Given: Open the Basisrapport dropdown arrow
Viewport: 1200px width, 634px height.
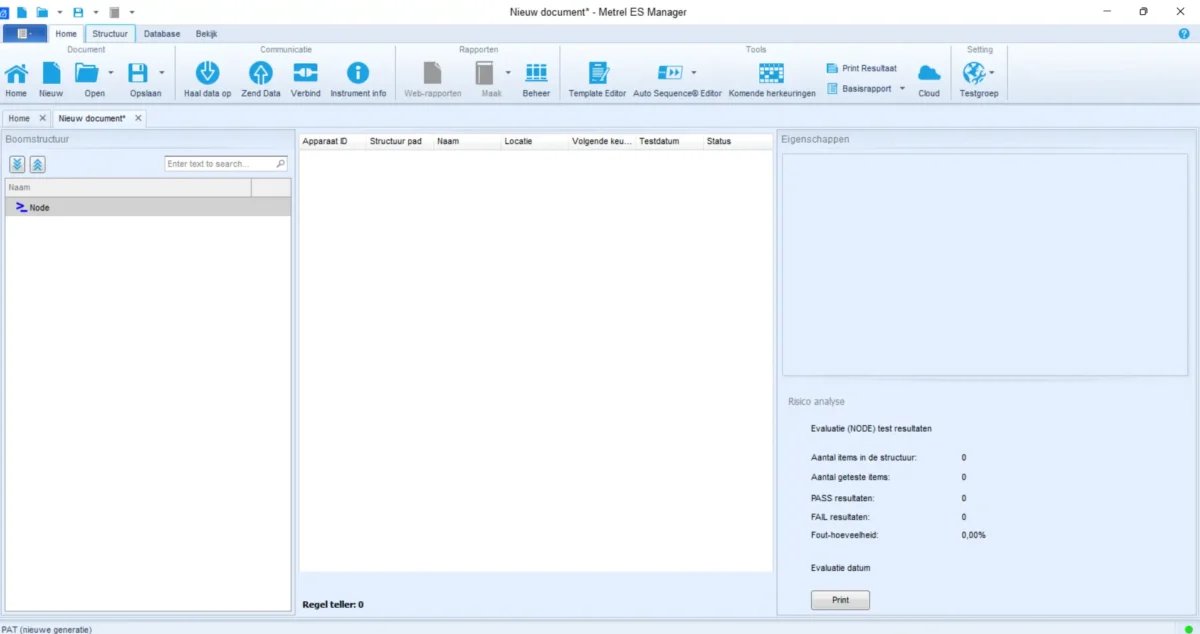Looking at the screenshot, I should [x=902, y=88].
